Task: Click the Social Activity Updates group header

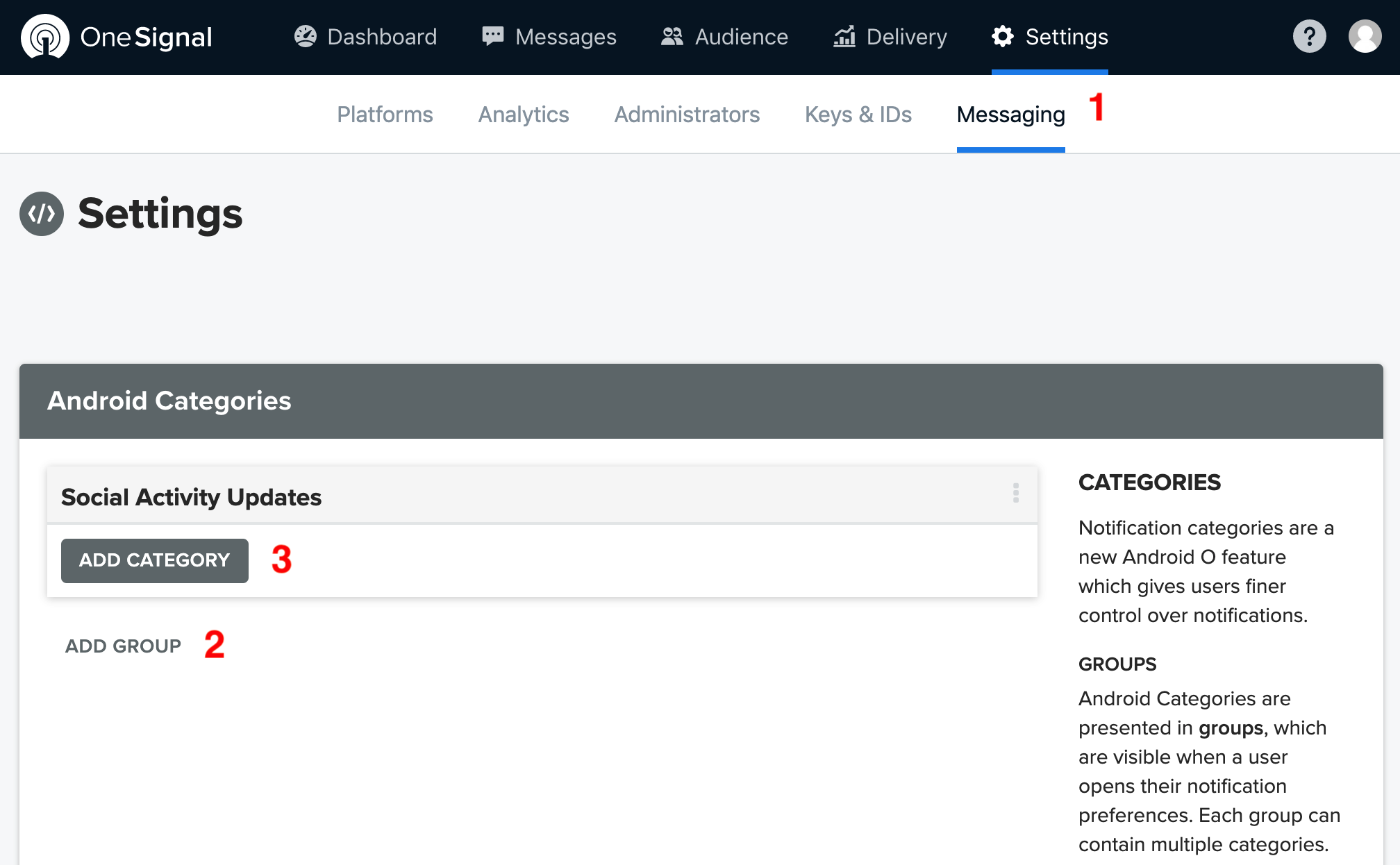Action: pos(191,497)
